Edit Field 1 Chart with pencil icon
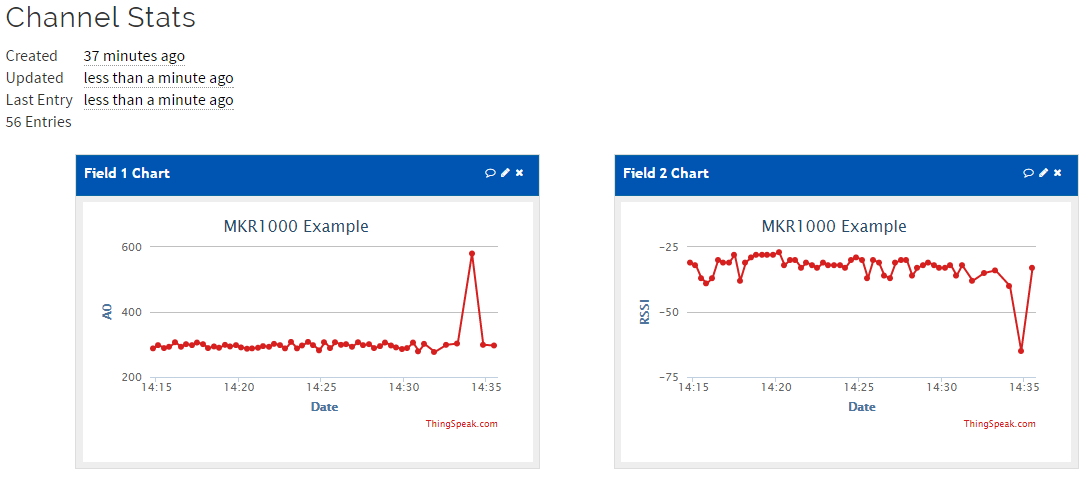1088x477 pixels. point(505,173)
